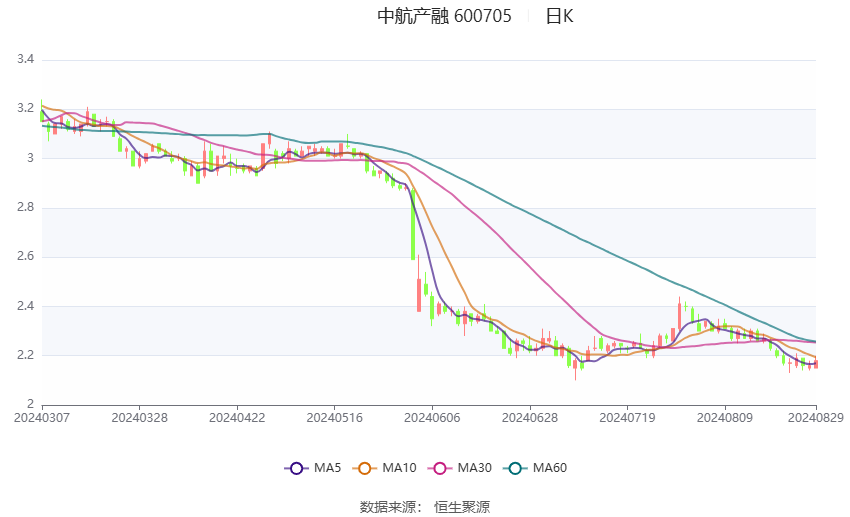Click the 20240606 date axis label
Viewport: 850px width, 517px height.
click(432, 418)
